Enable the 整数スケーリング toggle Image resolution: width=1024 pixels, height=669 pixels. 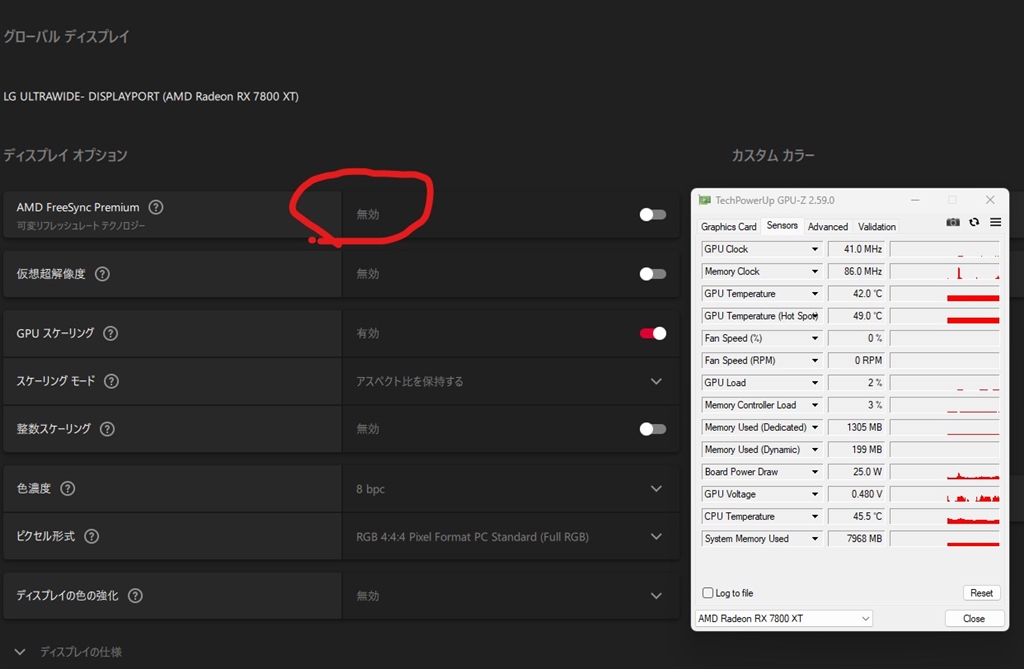pyautogui.click(x=652, y=429)
